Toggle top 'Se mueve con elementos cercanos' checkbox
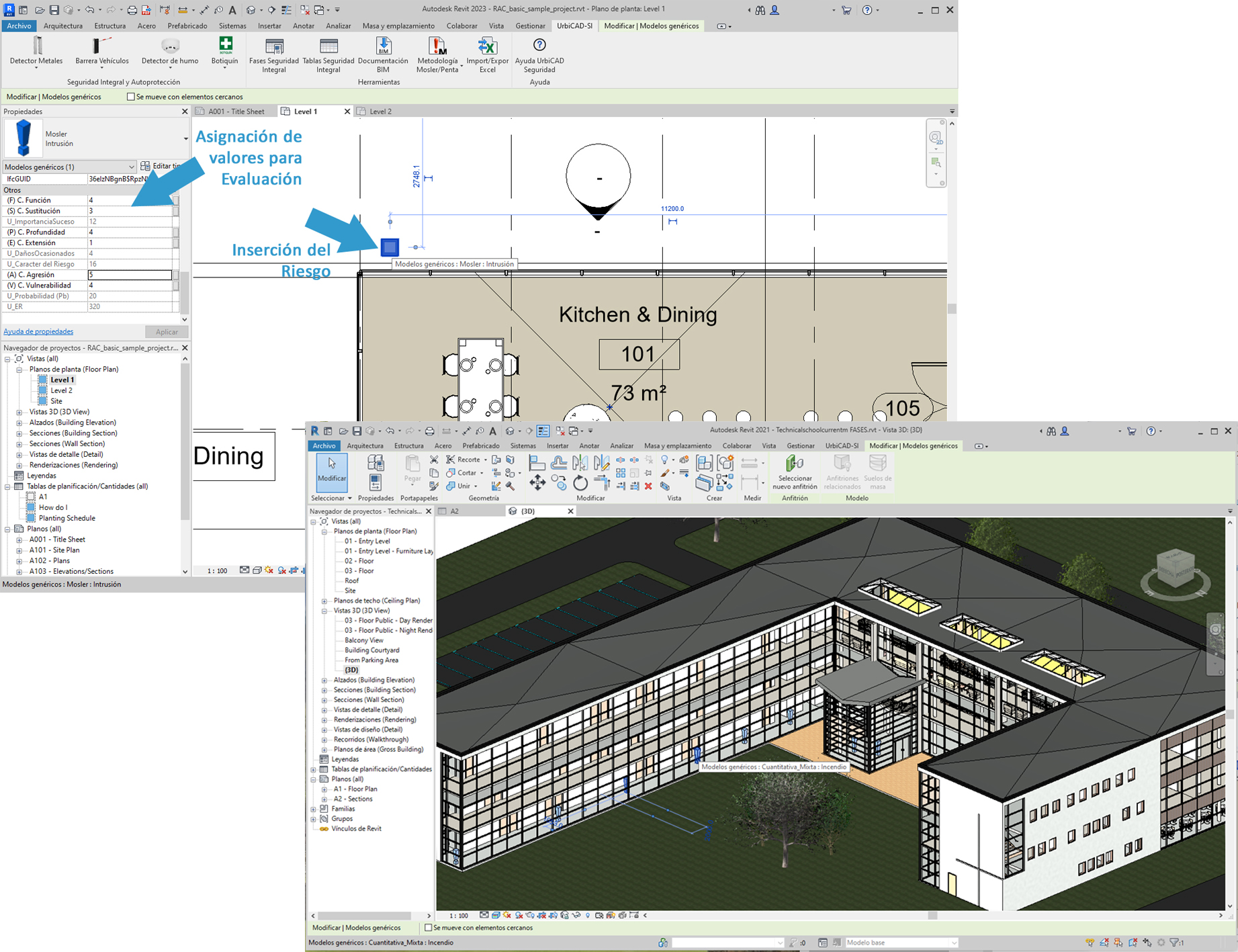 pos(131,97)
